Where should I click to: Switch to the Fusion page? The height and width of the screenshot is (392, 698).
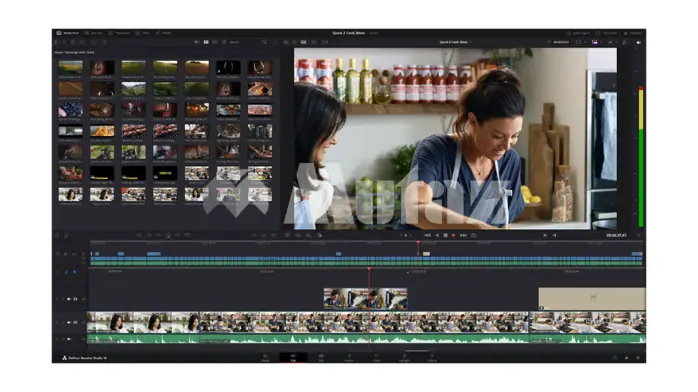point(349,357)
